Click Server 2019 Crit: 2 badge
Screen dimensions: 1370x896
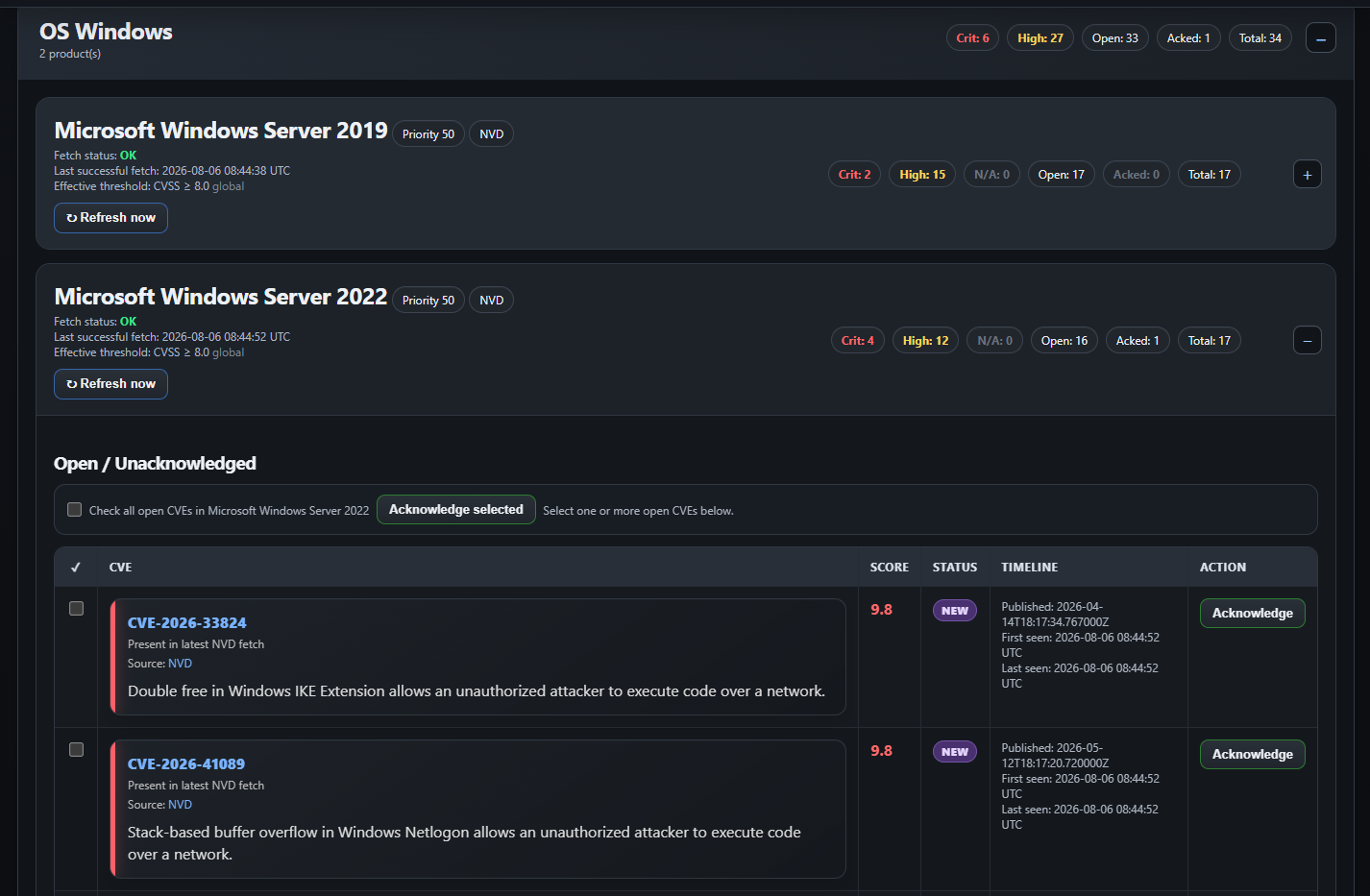click(x=854, y=175)
